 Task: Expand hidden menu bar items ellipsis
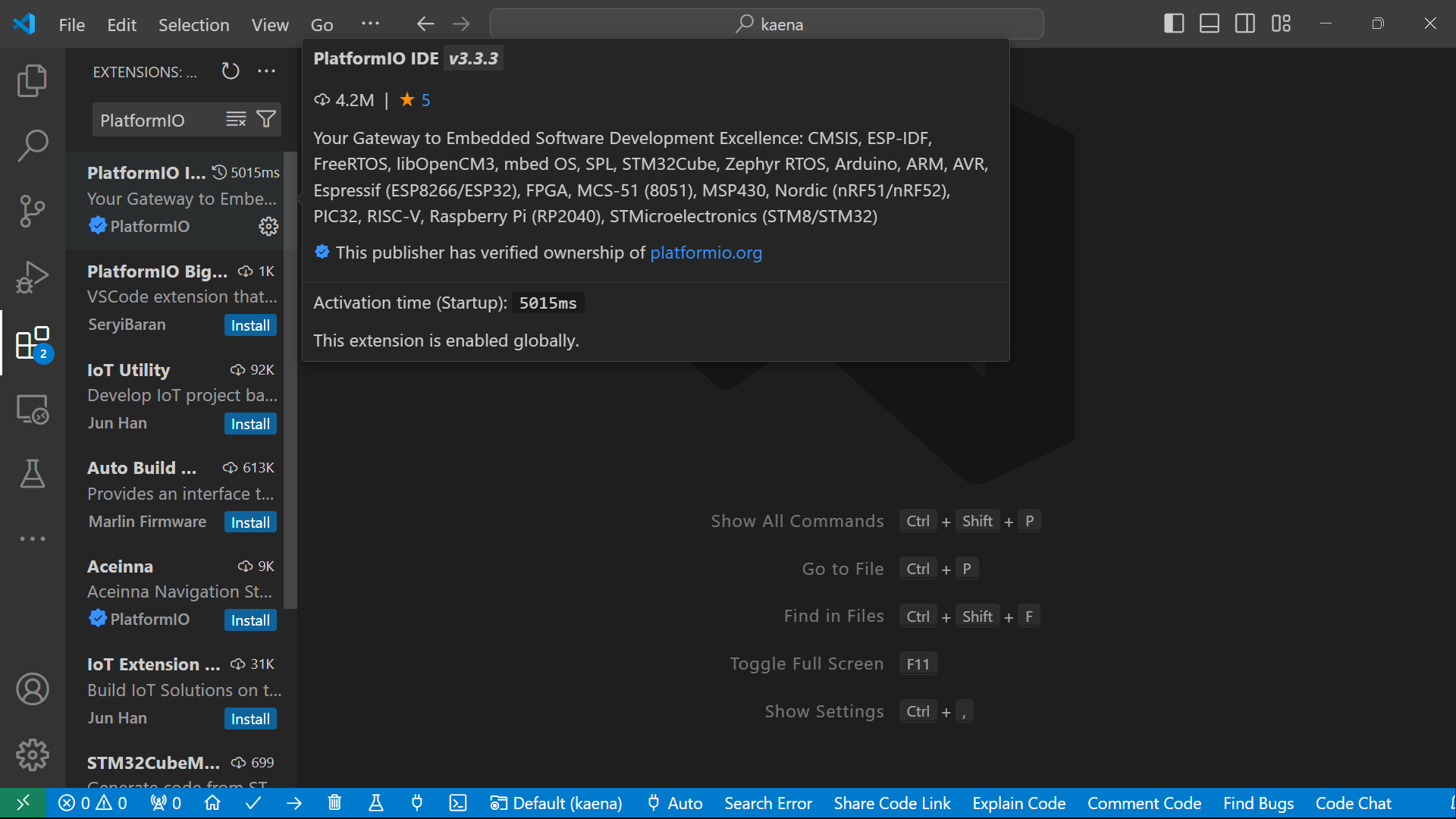pos(370,24)
